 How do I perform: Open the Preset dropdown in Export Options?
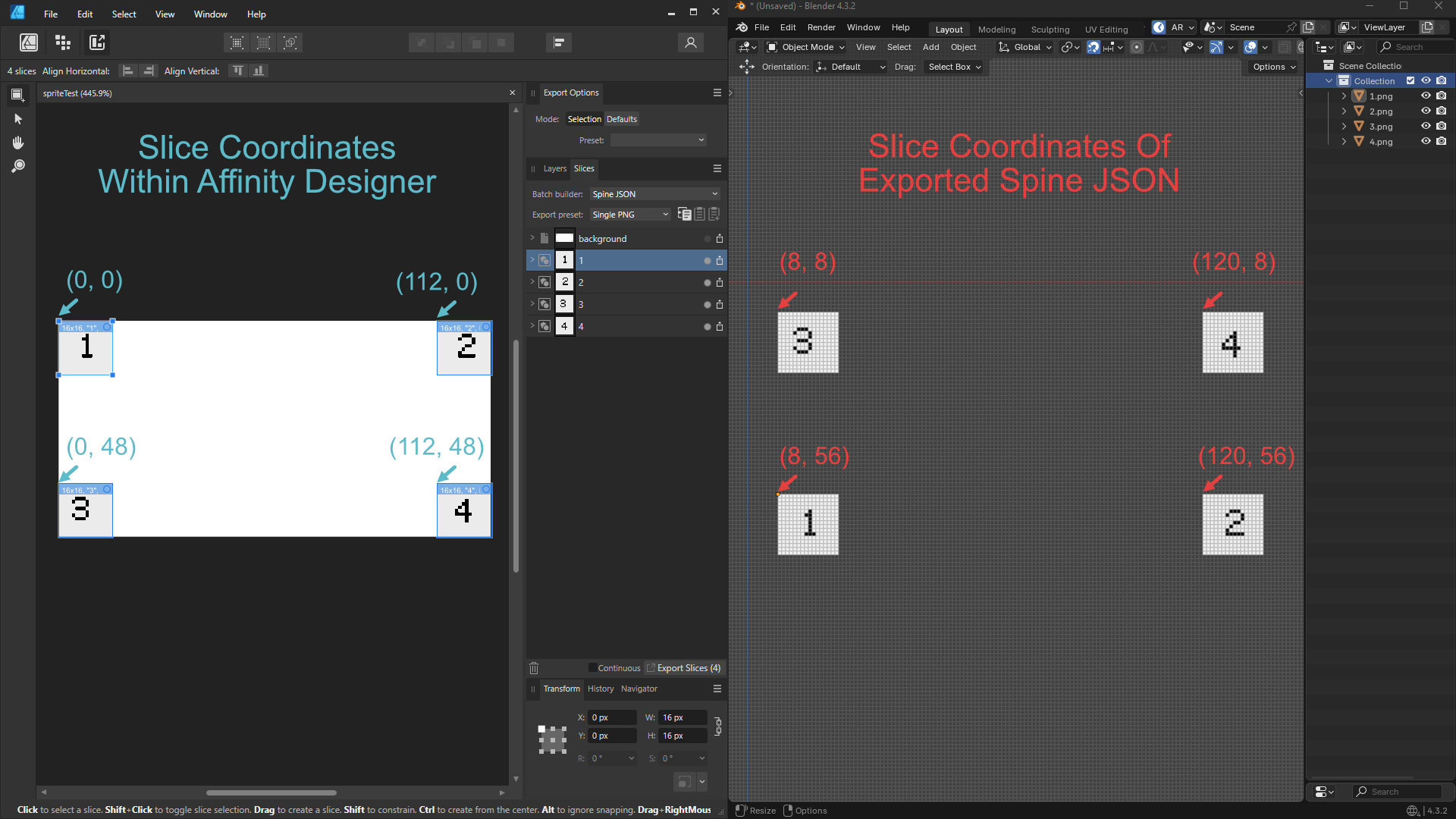658,140
